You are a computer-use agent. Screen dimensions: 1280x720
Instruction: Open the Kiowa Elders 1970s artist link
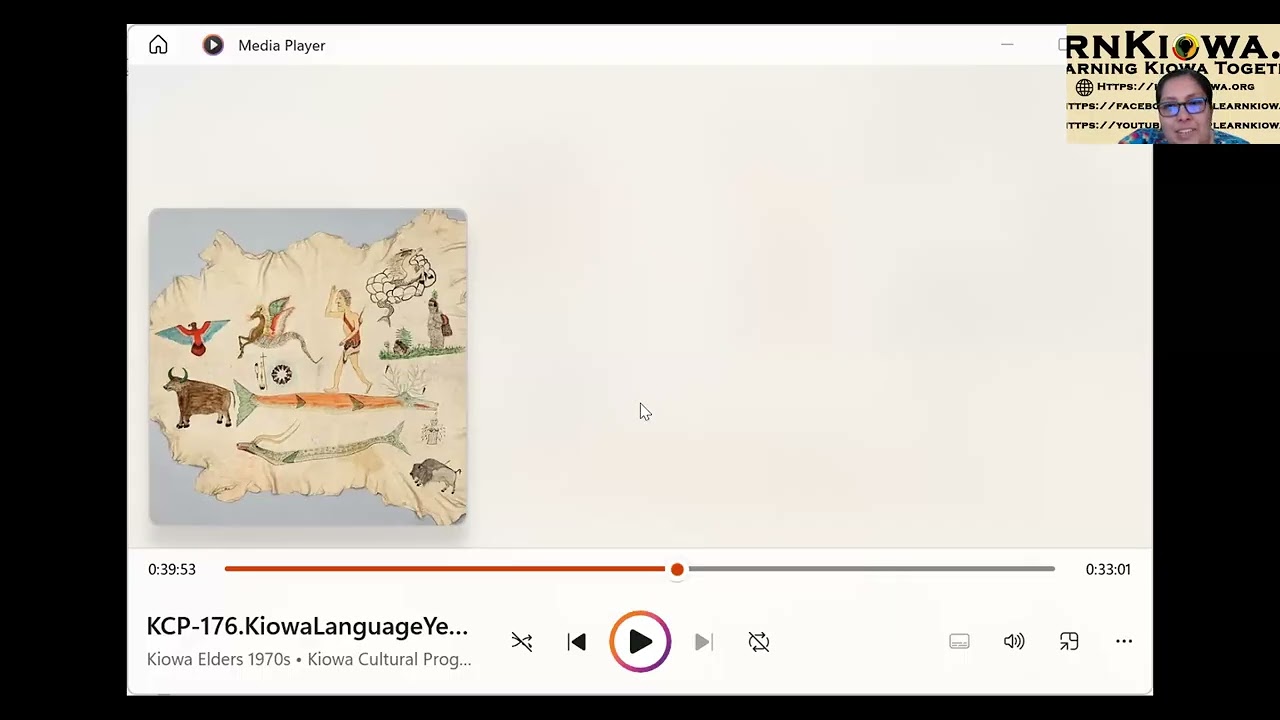[x=218, y=660]
